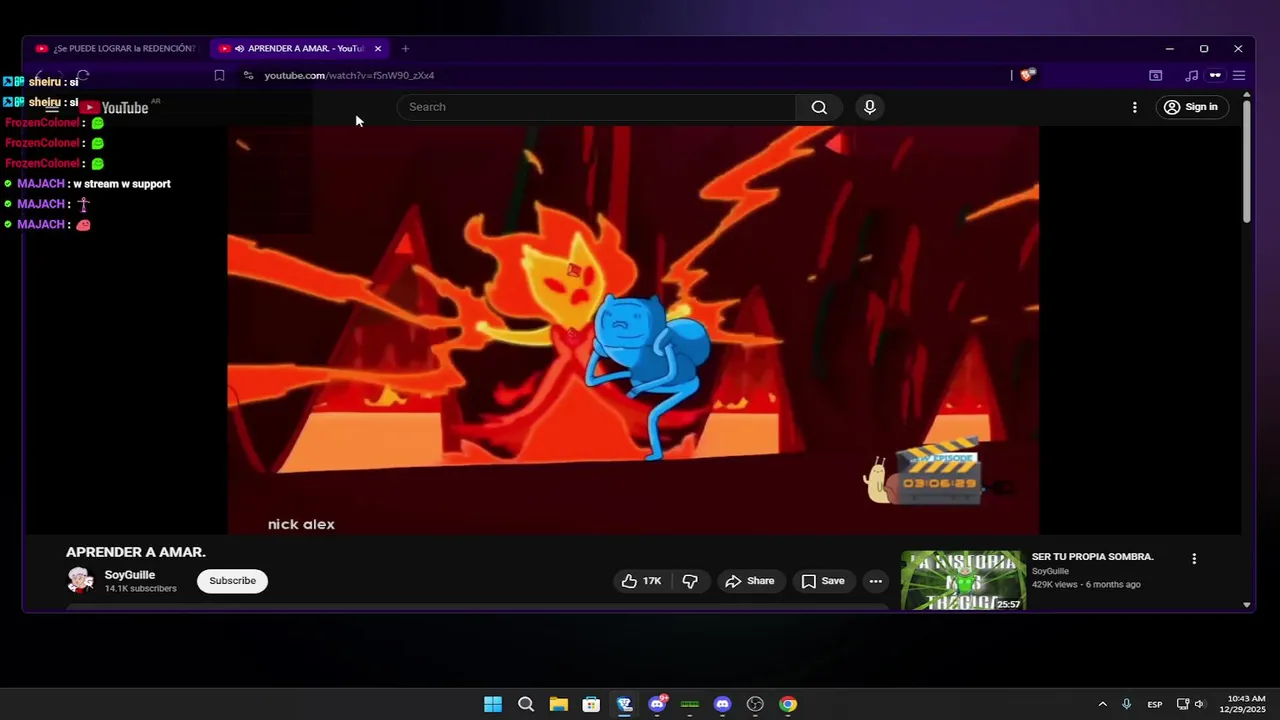Focus the YouTube Search field

[x=596, y=107]
